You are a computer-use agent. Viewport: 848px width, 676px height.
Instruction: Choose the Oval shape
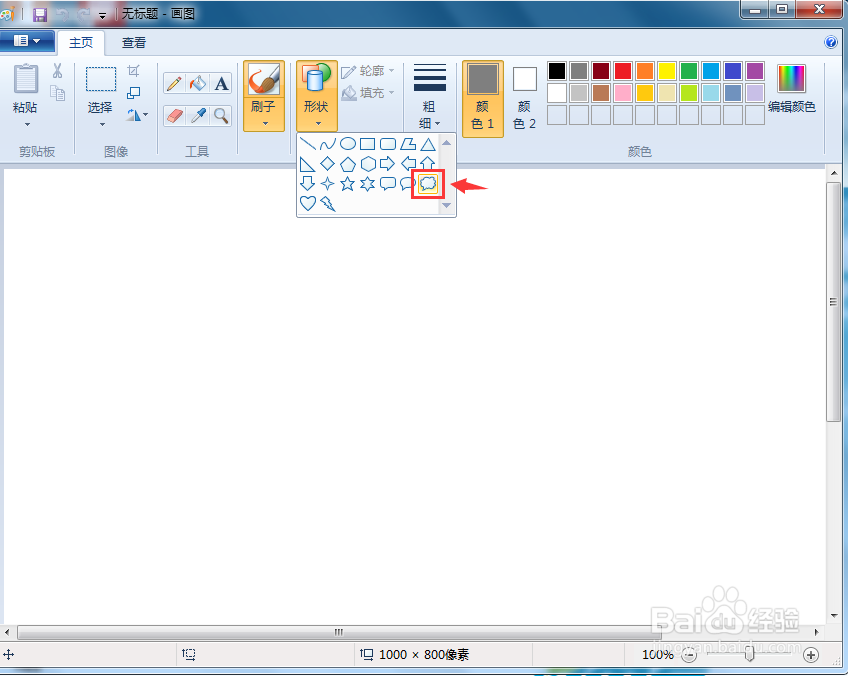348,144
